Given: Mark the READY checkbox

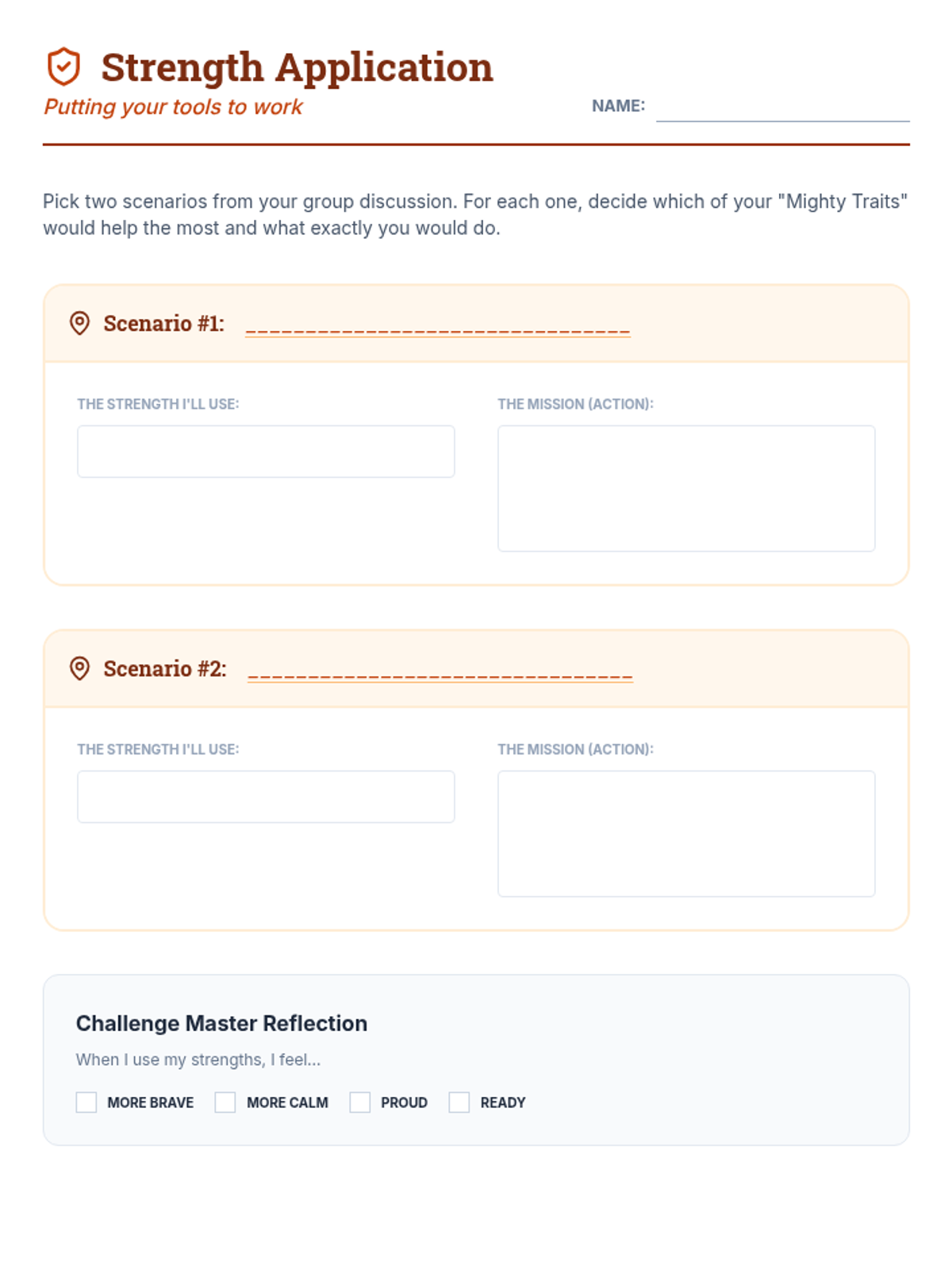Looking at the screenshot, I should pyautogui.click(x=459, y=1102).
